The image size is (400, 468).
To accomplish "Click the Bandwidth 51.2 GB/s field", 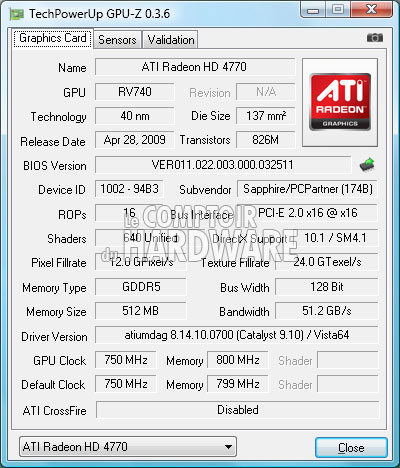I will (327, 311).
